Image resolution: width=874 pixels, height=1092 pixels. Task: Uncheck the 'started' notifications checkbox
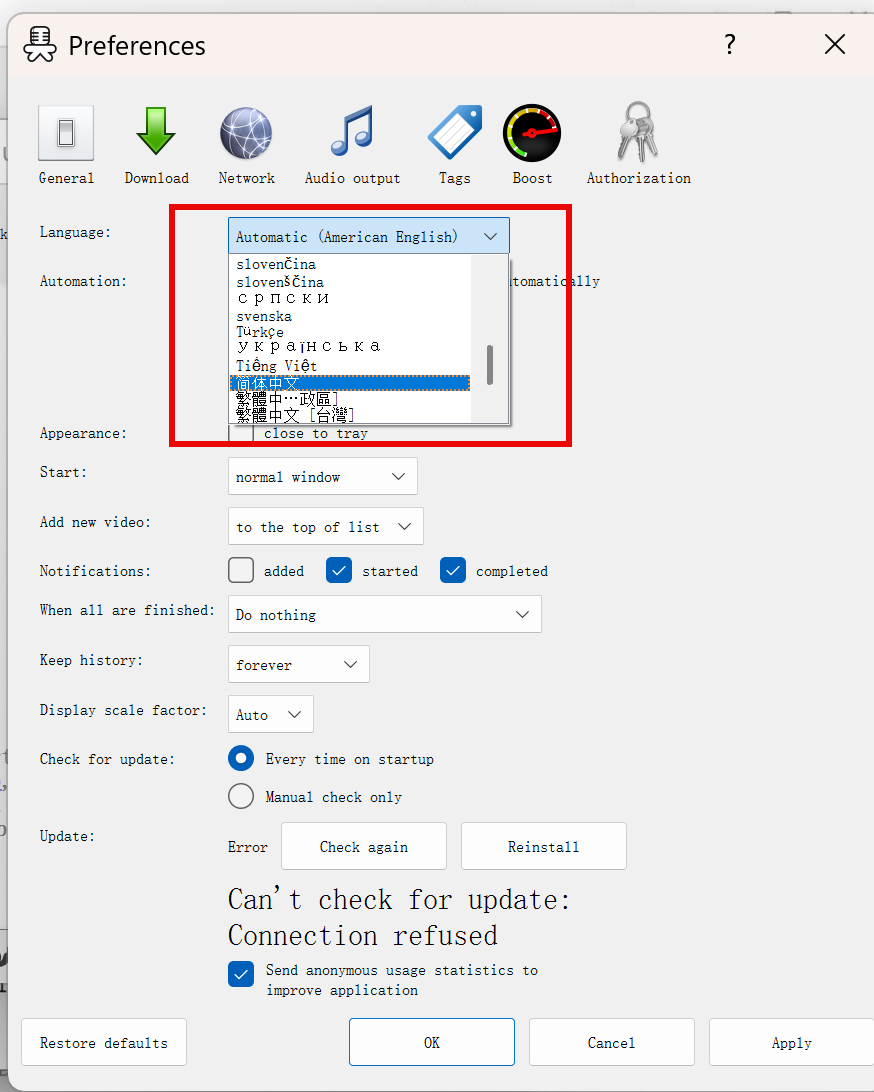point(339,570)
